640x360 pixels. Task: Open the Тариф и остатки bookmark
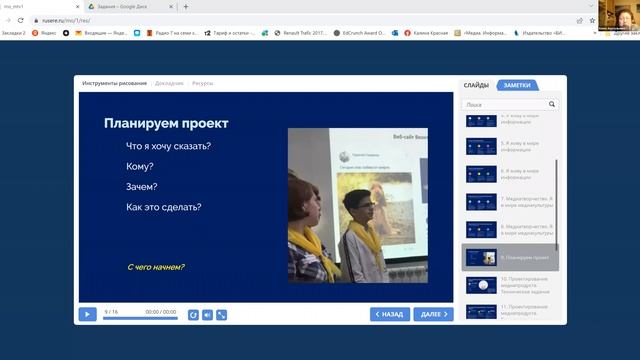click(230, 33)
